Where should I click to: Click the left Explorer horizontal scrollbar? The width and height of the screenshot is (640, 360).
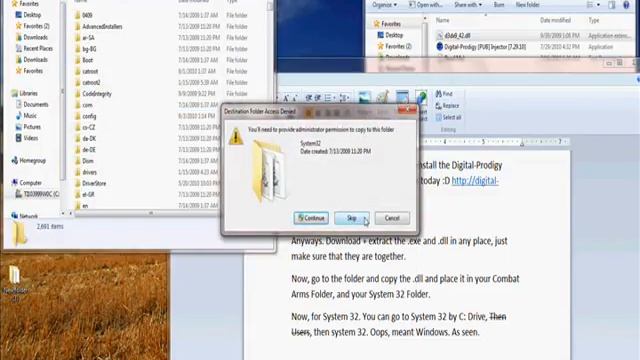point(151,213)
